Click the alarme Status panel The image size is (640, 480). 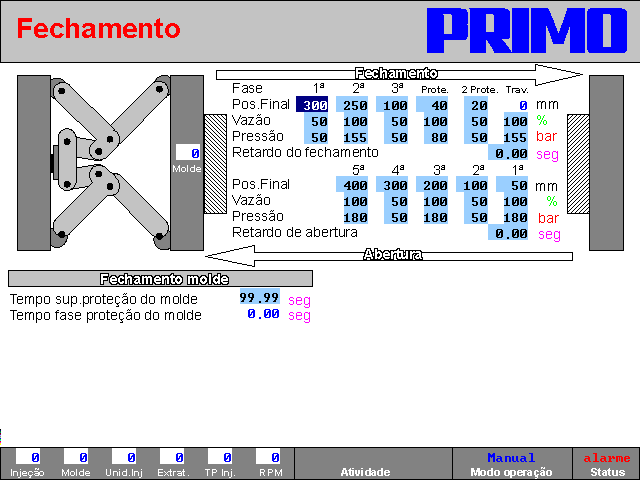(607, 464)
